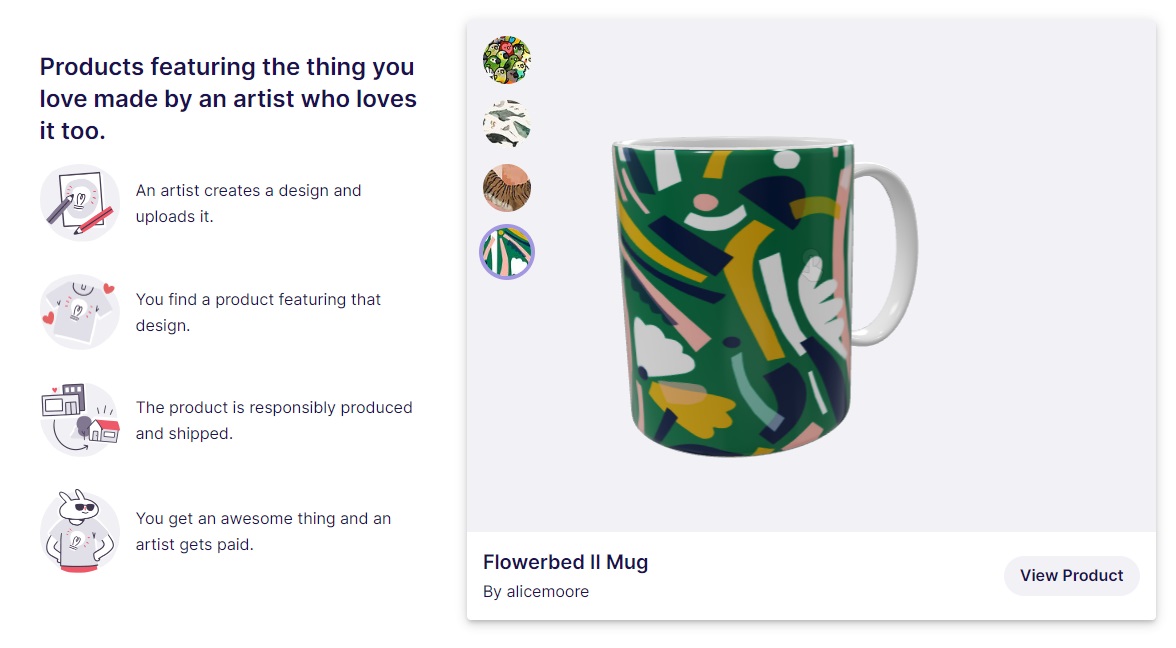Screen dimensions: 1176x648
Task: Pick the brown fur texture design swatch
Action: click(507, 188)
